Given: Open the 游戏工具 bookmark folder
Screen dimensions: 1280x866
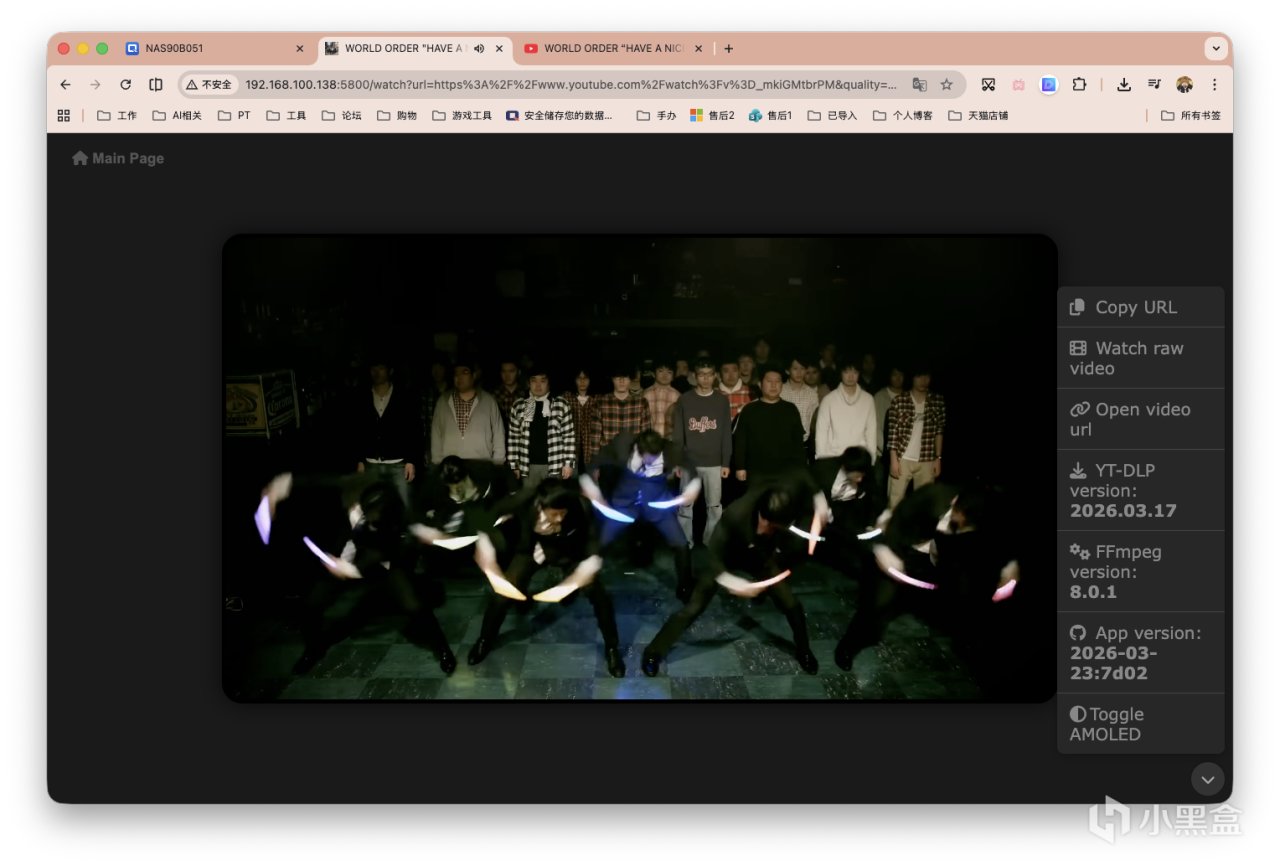Looking at the screenshot, I should point(462,115).
